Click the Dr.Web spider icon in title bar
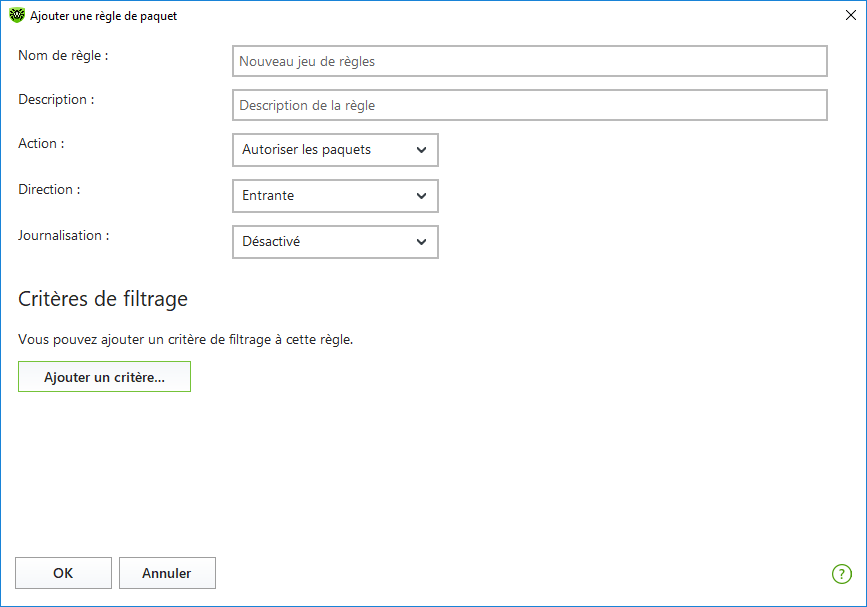The image size is (867, 607). pos(17,15)
